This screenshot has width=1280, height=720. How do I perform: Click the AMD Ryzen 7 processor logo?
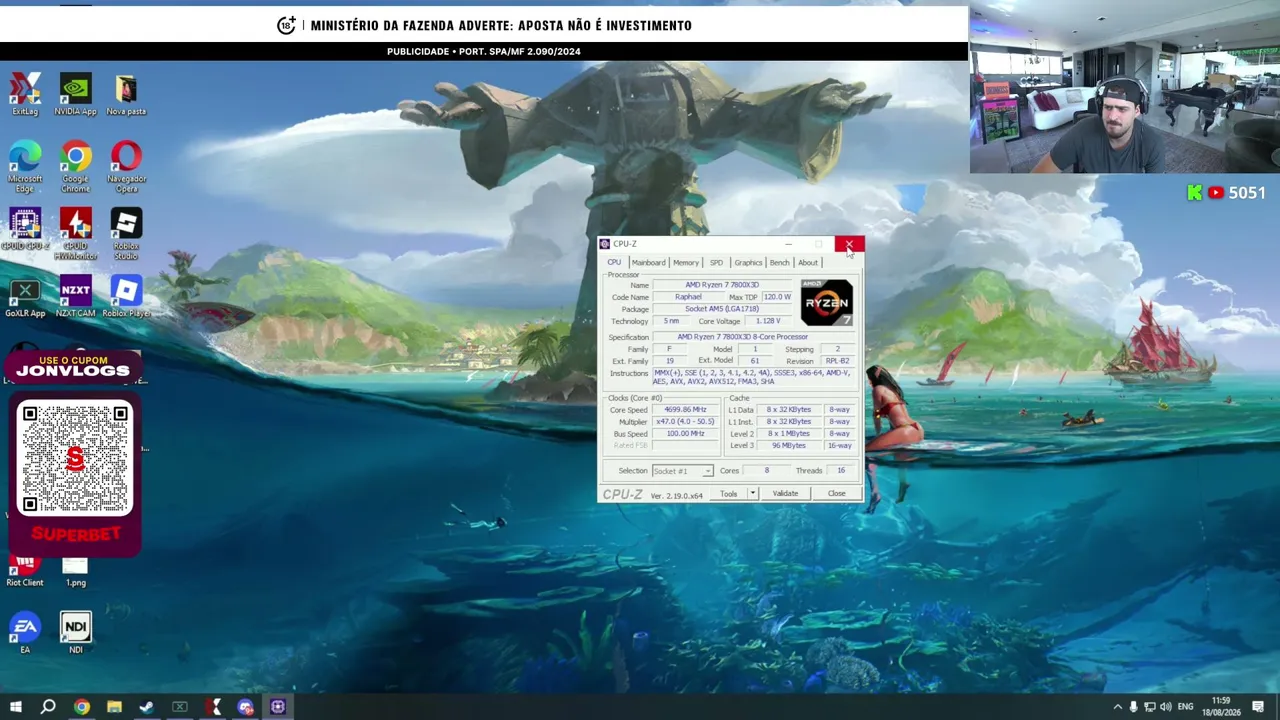tap(827, 302)
